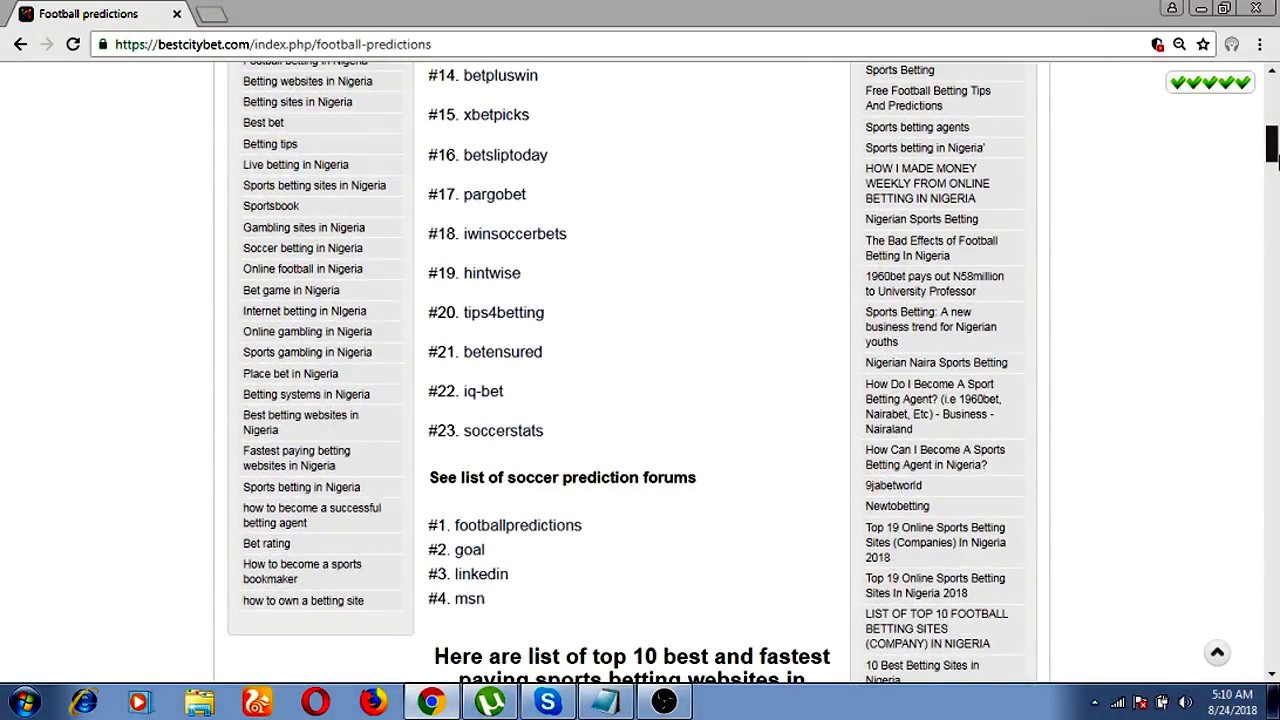Open Chrome's three-dot menu
1280x720 pixels.
(1260, 44)
